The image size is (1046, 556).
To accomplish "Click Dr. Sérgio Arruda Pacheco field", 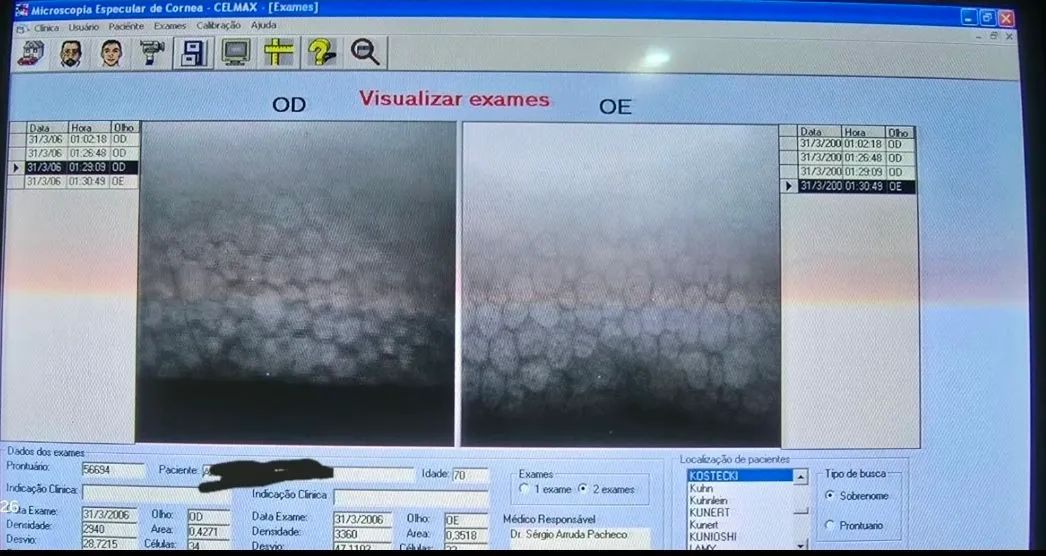I will click(x=578, y=536).
